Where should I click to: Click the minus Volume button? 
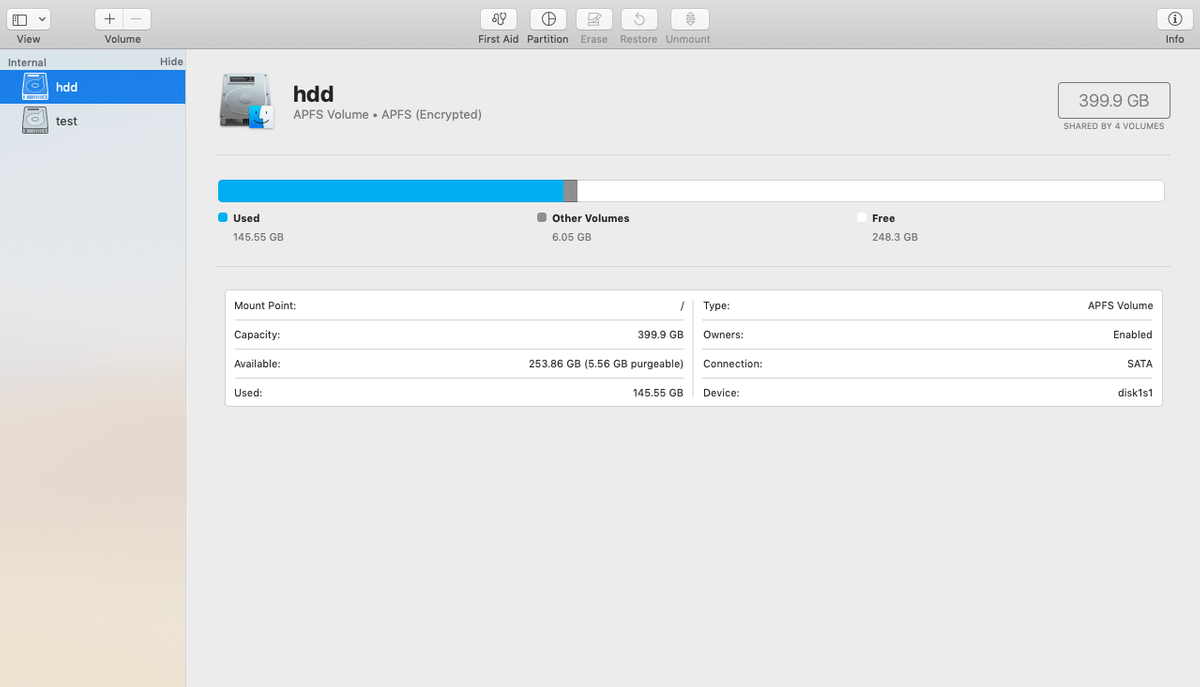137,18
